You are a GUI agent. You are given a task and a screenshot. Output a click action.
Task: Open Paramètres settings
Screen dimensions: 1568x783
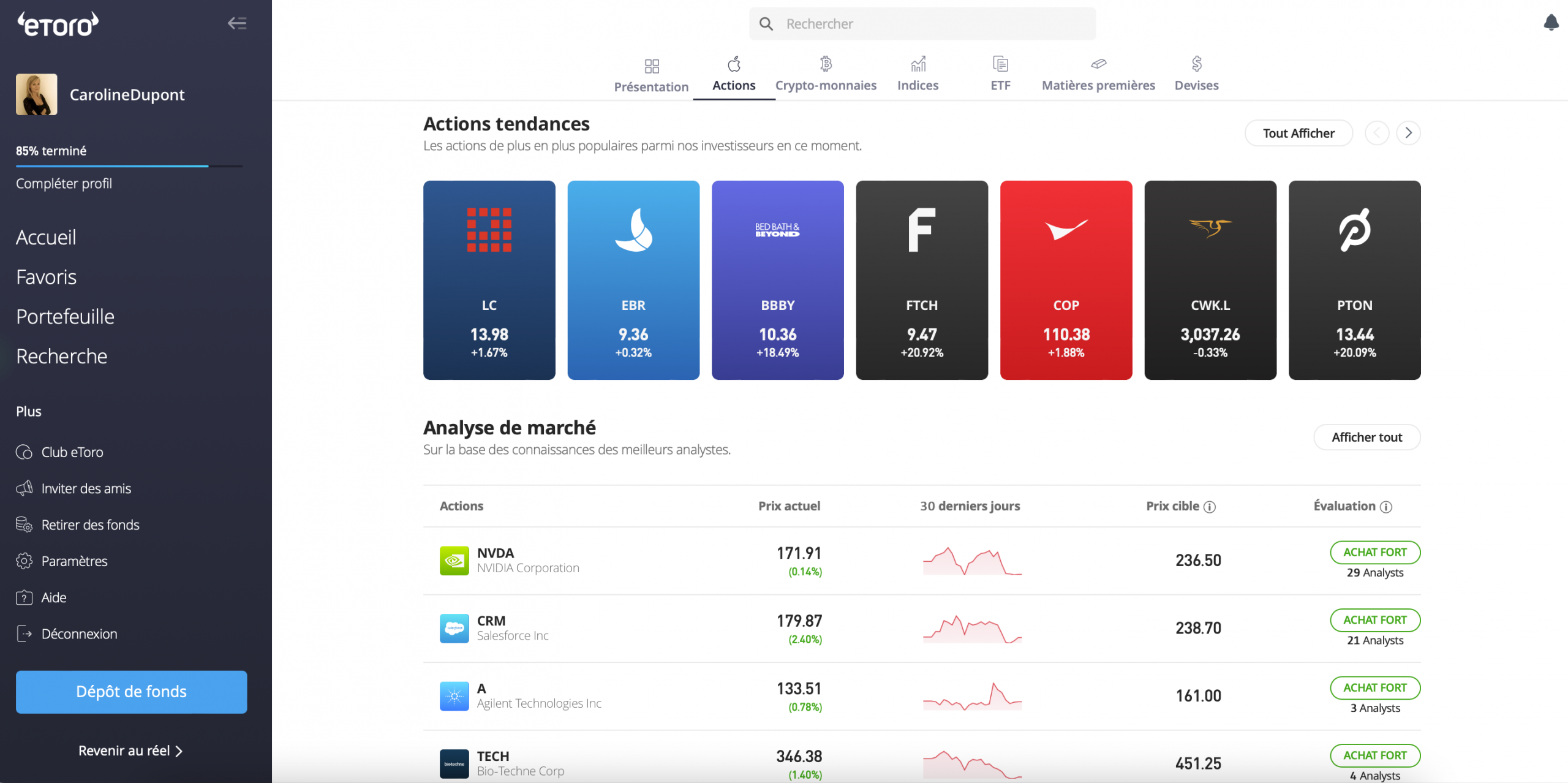coord(74,561)
